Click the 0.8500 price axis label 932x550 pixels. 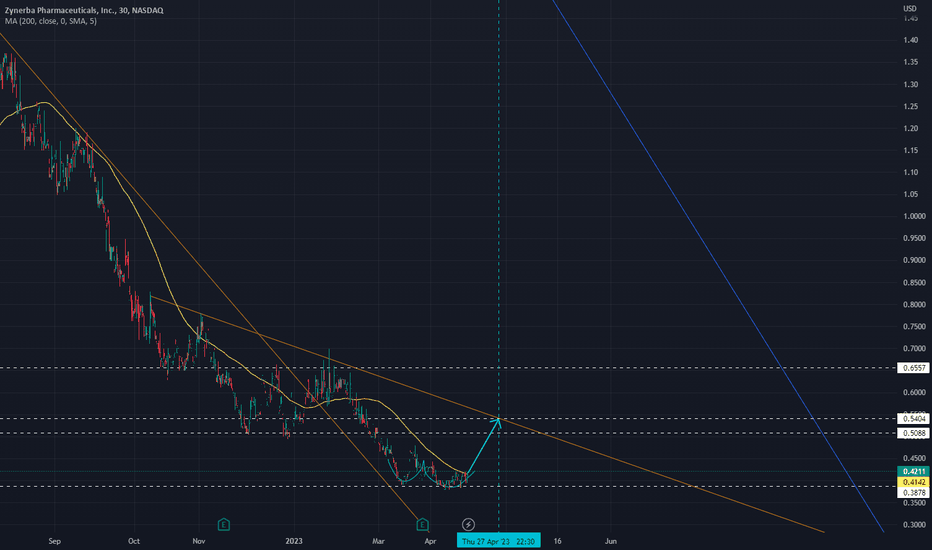point(914,283)
